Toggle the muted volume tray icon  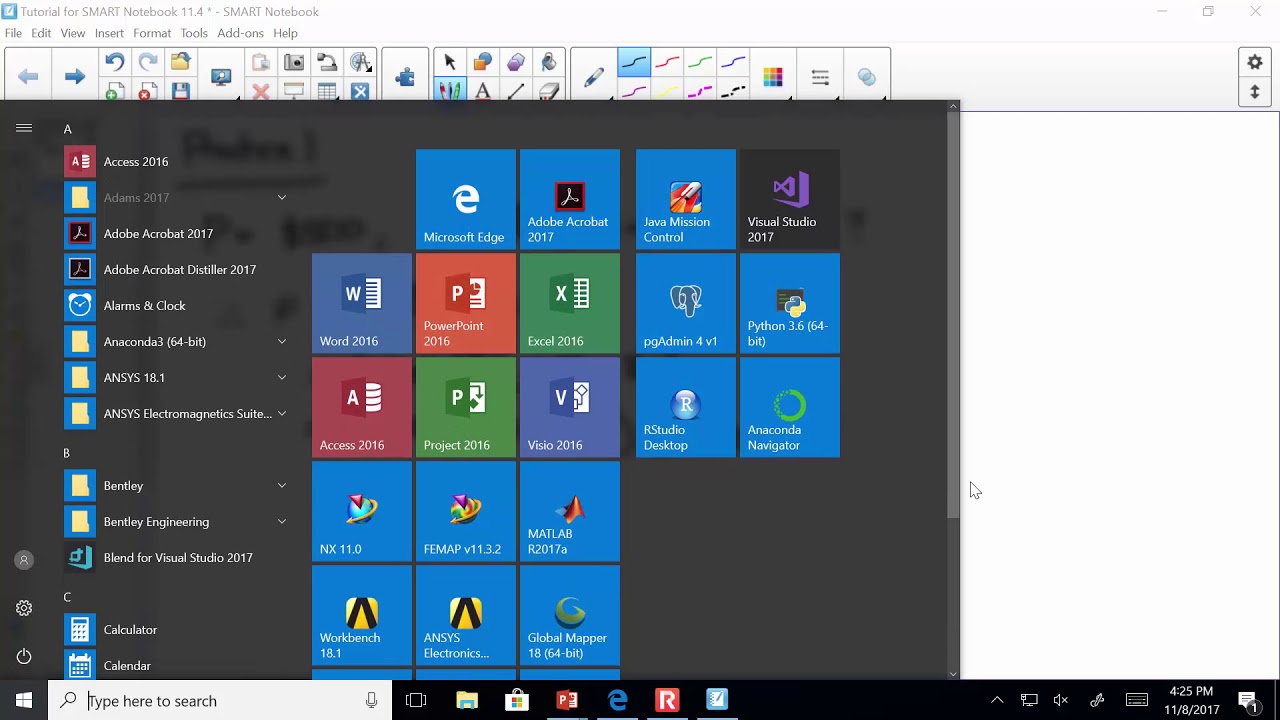[x=1061, y=700]
